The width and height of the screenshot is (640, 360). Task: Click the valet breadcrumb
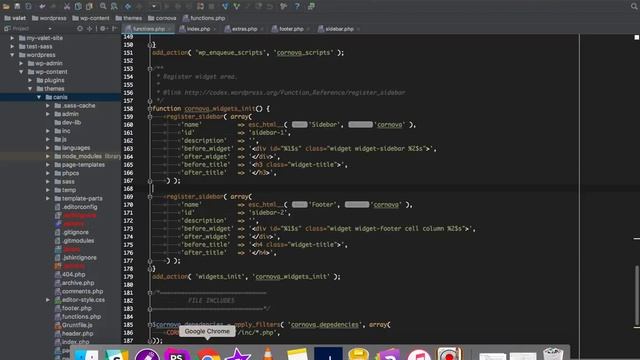(15, 18)
